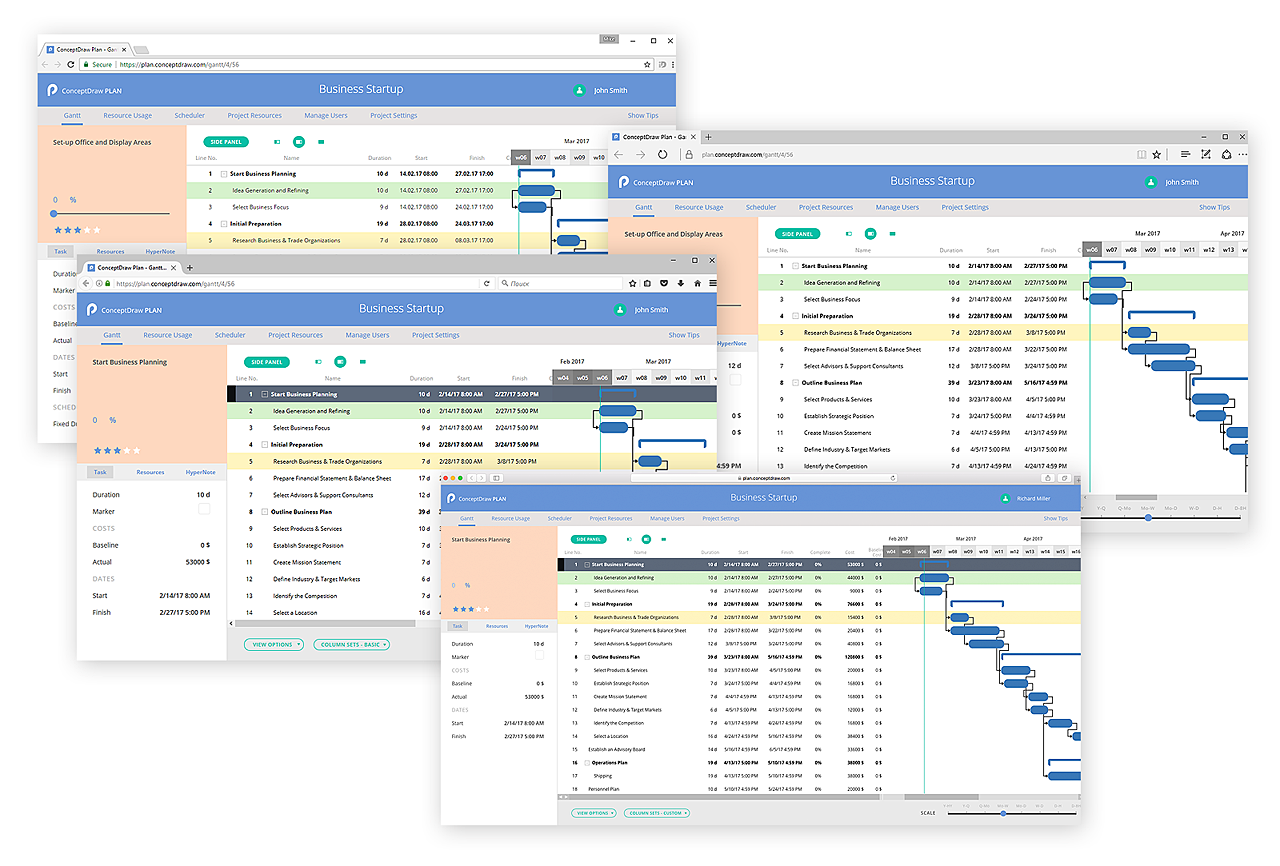1280x866 pixels.
Task: Open Firefox home page icon
Action: pyautogui.click(x=695, y=284)
